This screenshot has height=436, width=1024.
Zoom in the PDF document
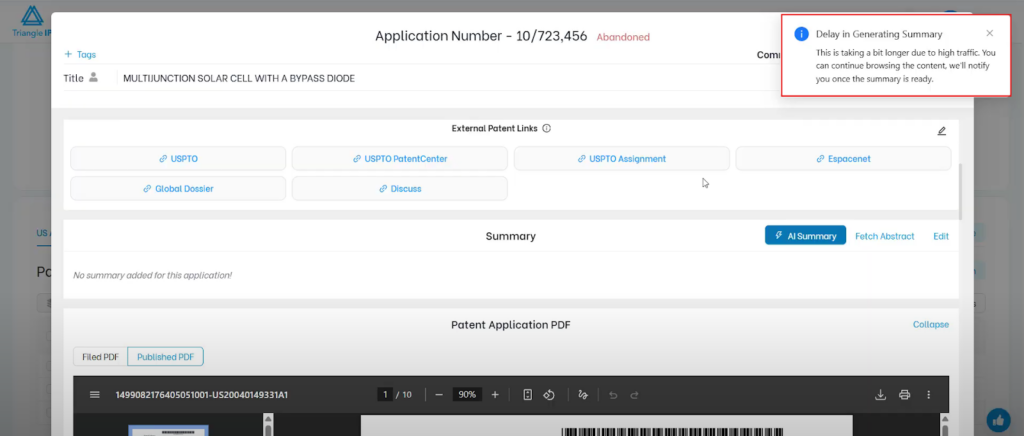495,395
